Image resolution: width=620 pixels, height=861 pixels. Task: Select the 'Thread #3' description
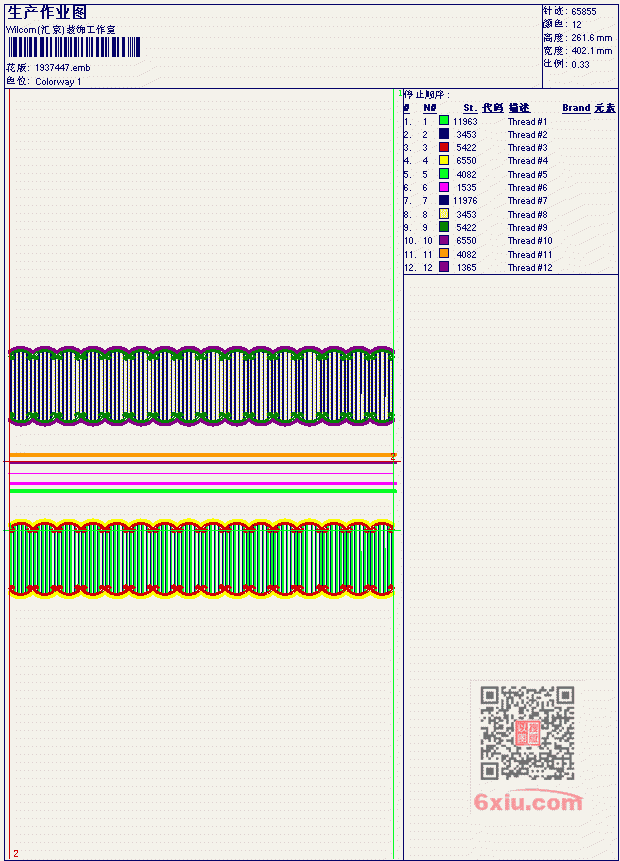[527, 148]
